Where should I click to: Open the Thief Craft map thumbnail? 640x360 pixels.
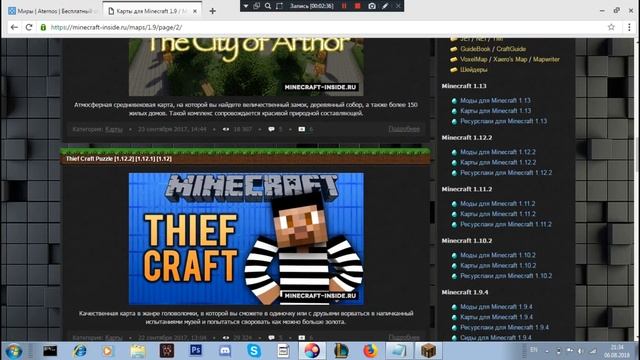(246, 239)
